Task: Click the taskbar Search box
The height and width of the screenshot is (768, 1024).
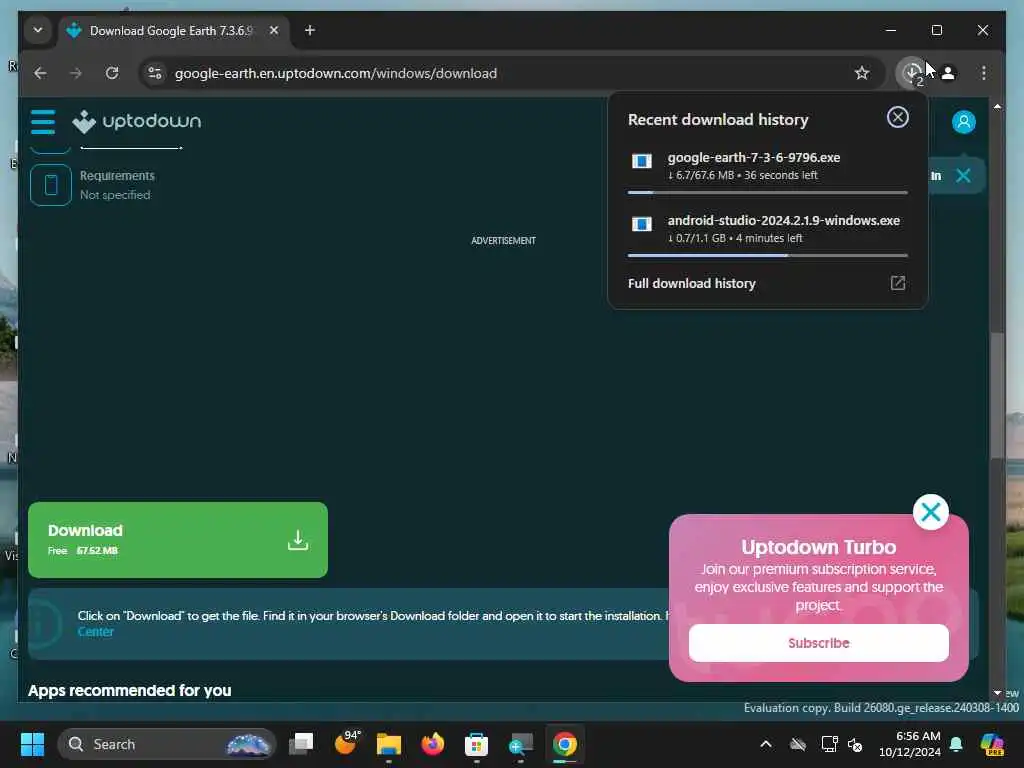Action: (x=167, y=744)
